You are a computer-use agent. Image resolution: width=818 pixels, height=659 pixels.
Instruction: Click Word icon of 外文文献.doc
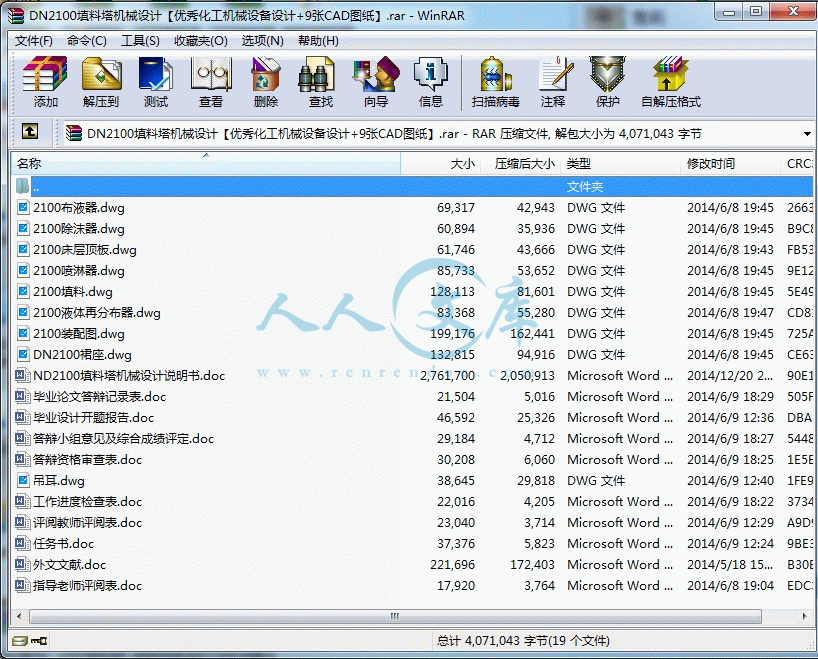point(21,564)
